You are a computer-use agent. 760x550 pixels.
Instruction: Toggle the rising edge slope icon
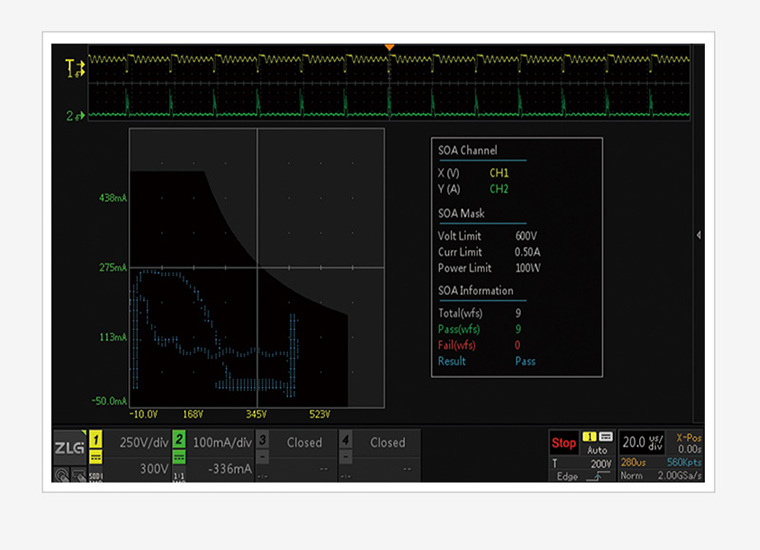(x=598, y=476)
